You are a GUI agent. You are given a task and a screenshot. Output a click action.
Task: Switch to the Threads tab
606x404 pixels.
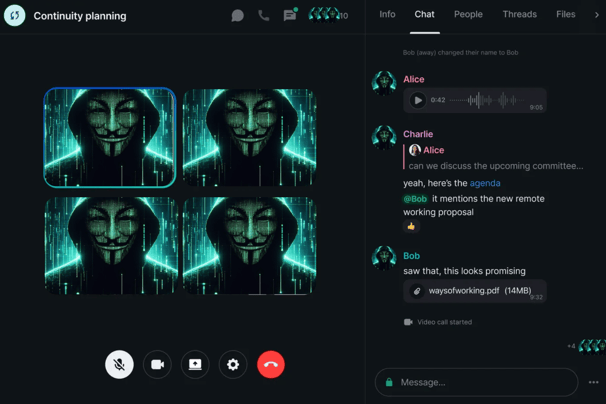tap(519, 14)
